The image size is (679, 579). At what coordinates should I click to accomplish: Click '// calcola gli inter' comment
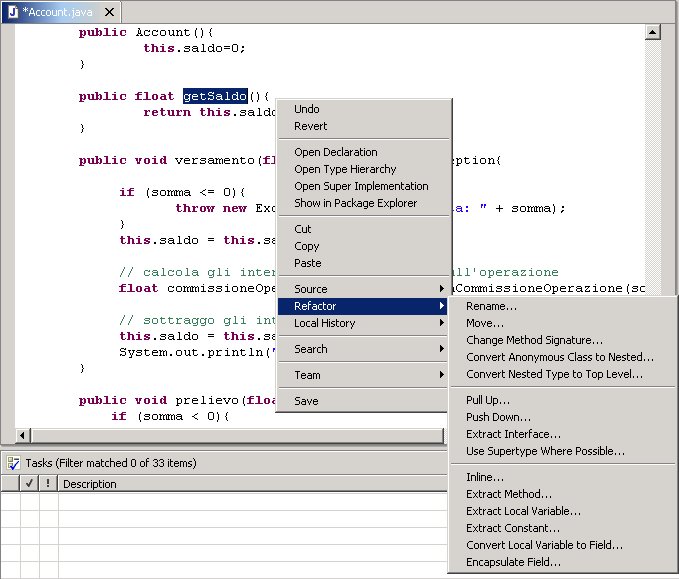(x=197, y=272)
